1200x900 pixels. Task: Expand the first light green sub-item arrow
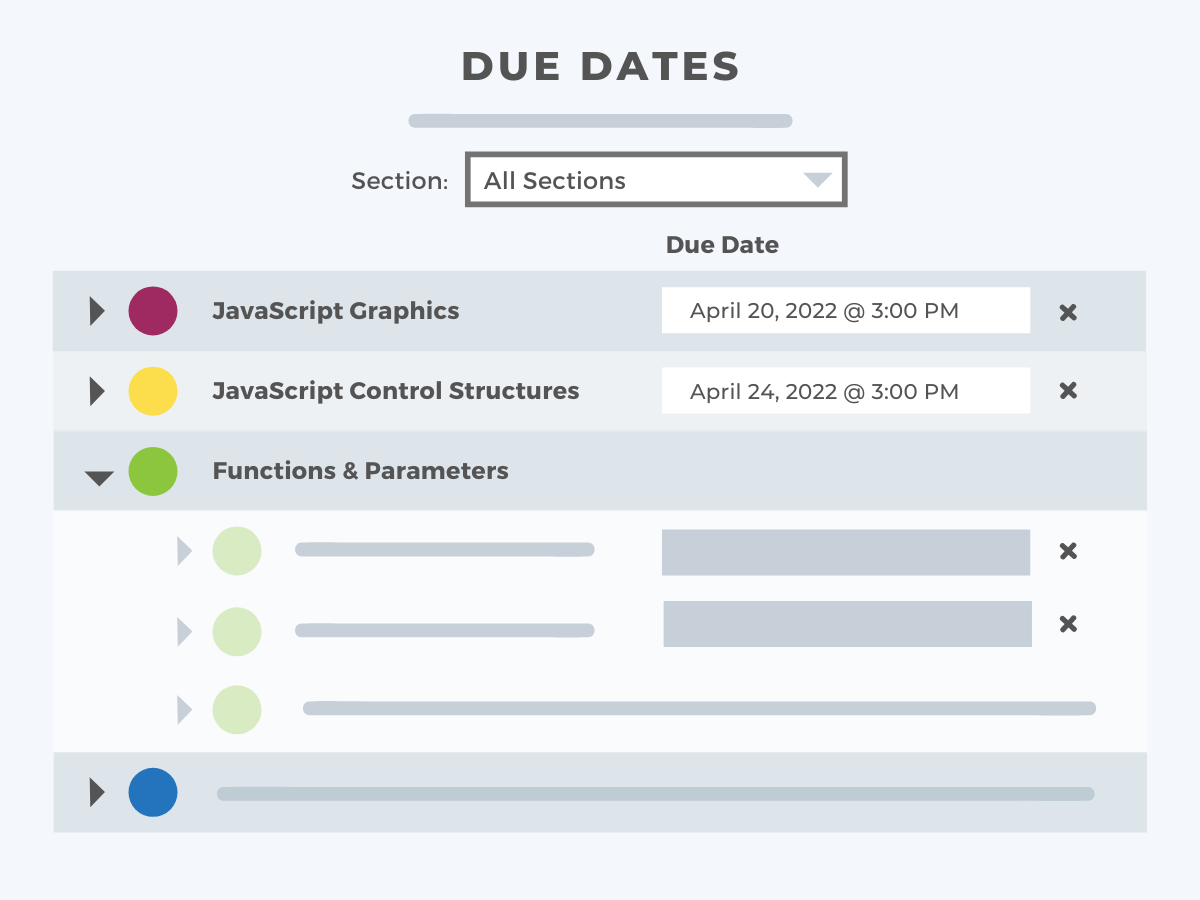click(184, 551)
